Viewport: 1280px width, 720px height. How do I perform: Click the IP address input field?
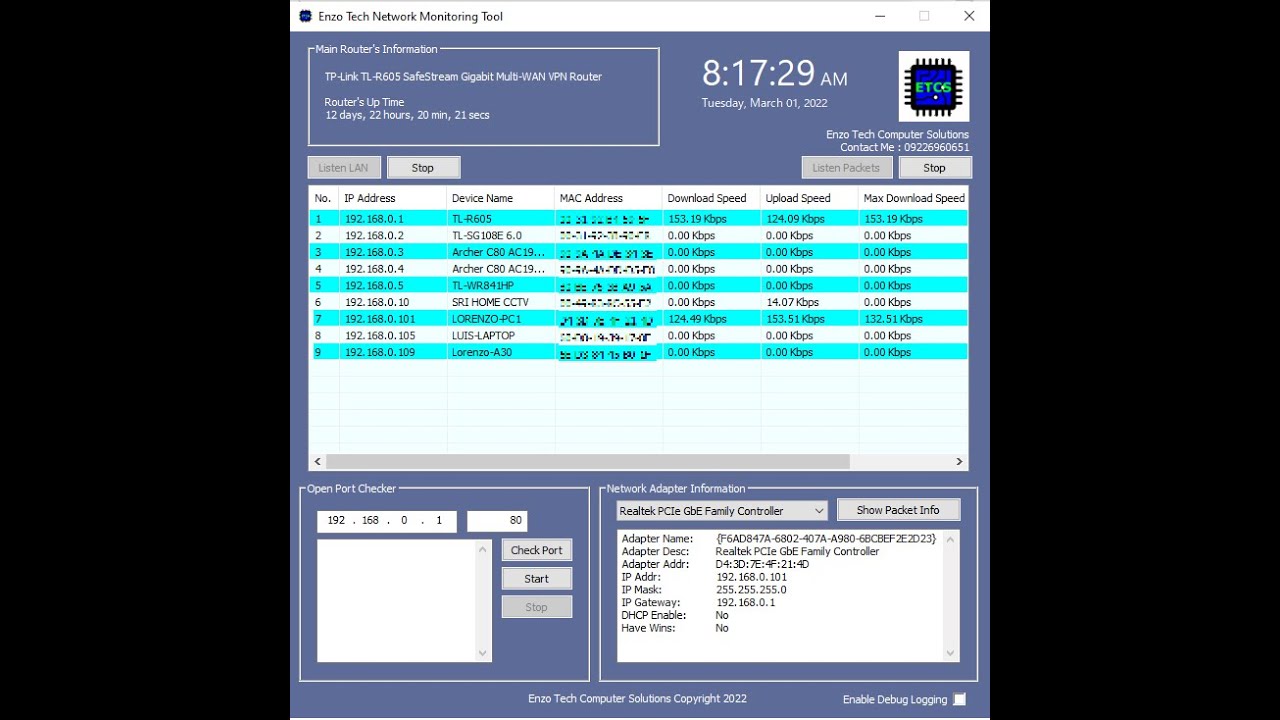(x=387, y=521)
